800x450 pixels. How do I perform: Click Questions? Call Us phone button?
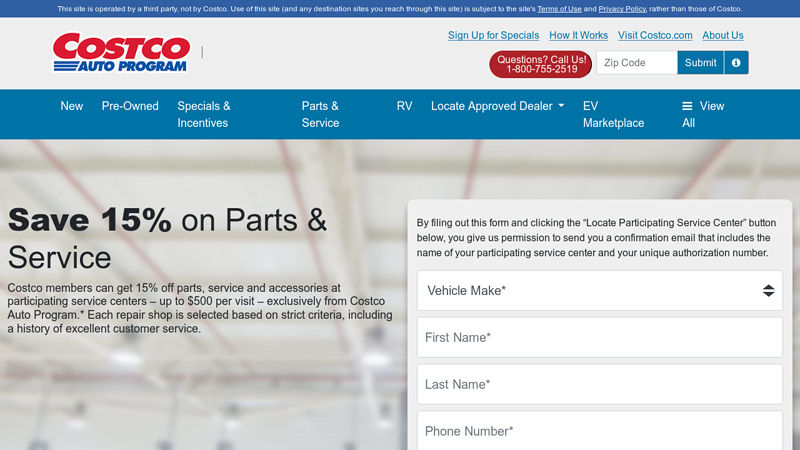[541, 64]
